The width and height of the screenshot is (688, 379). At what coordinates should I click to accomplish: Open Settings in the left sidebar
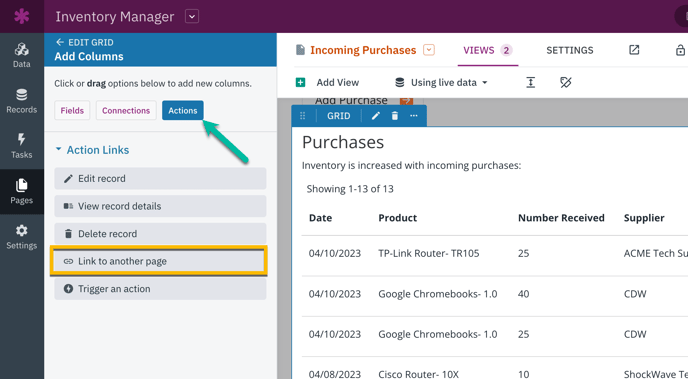tap(22, 237)
